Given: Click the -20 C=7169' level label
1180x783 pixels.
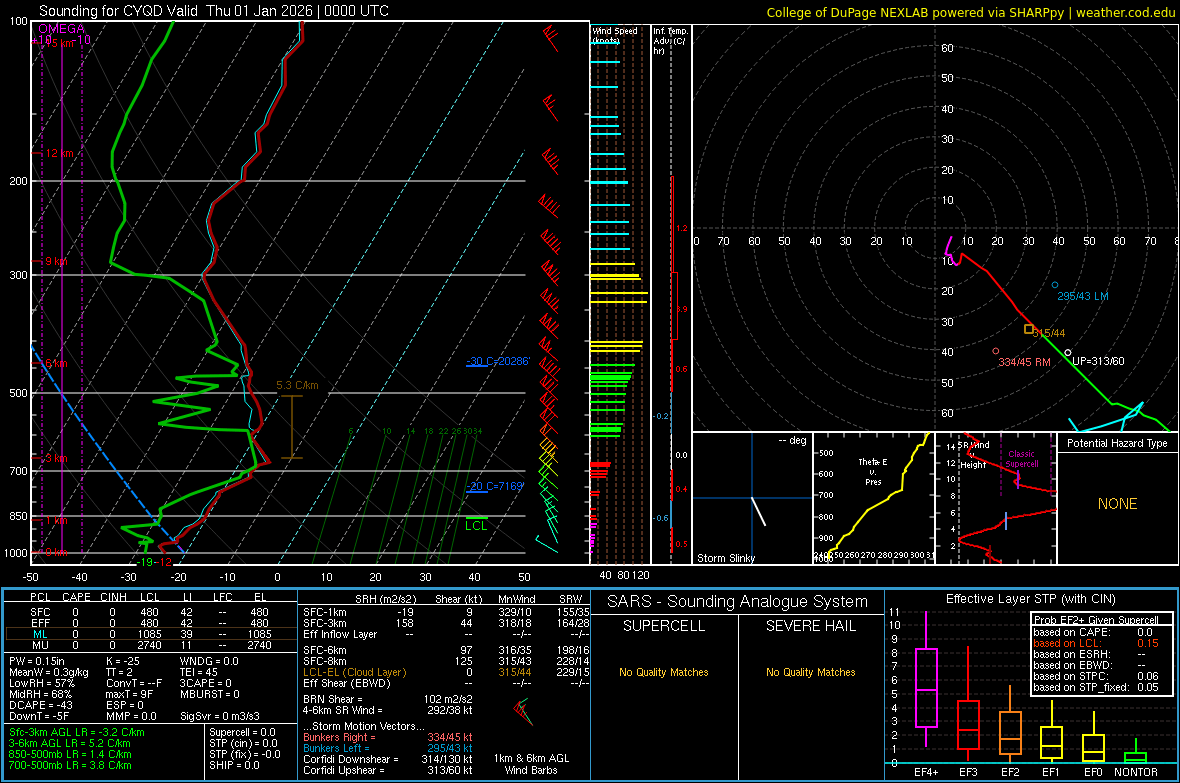Looking at the screenshot, I should 494,486.
